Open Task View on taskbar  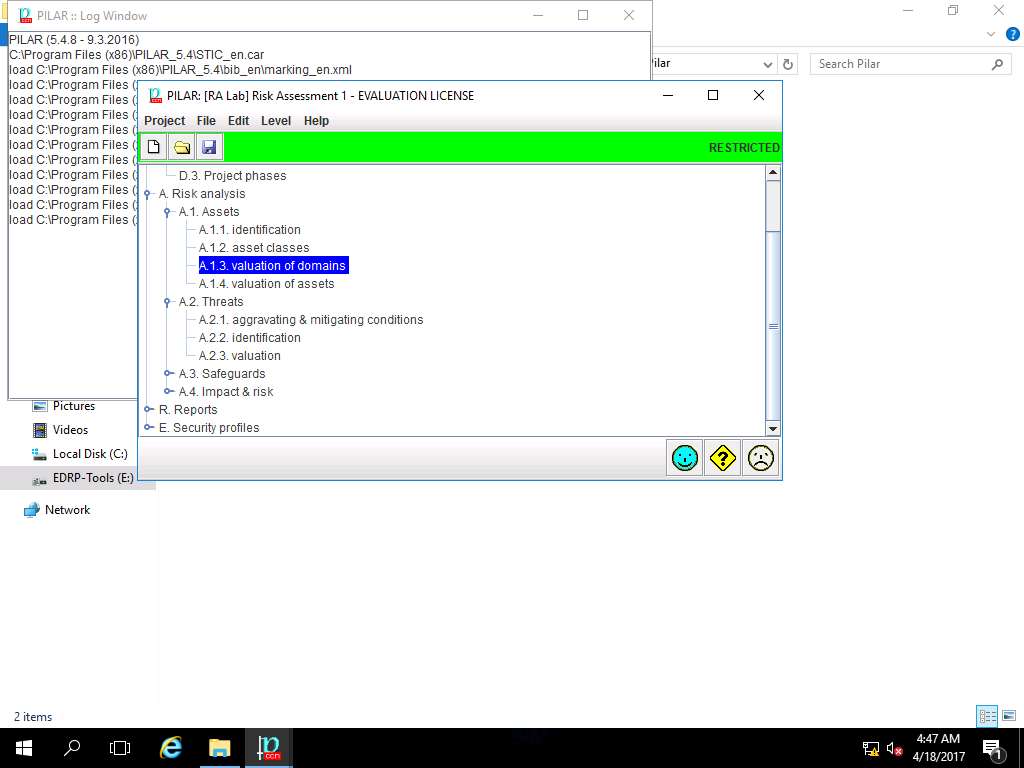(120, 748)
